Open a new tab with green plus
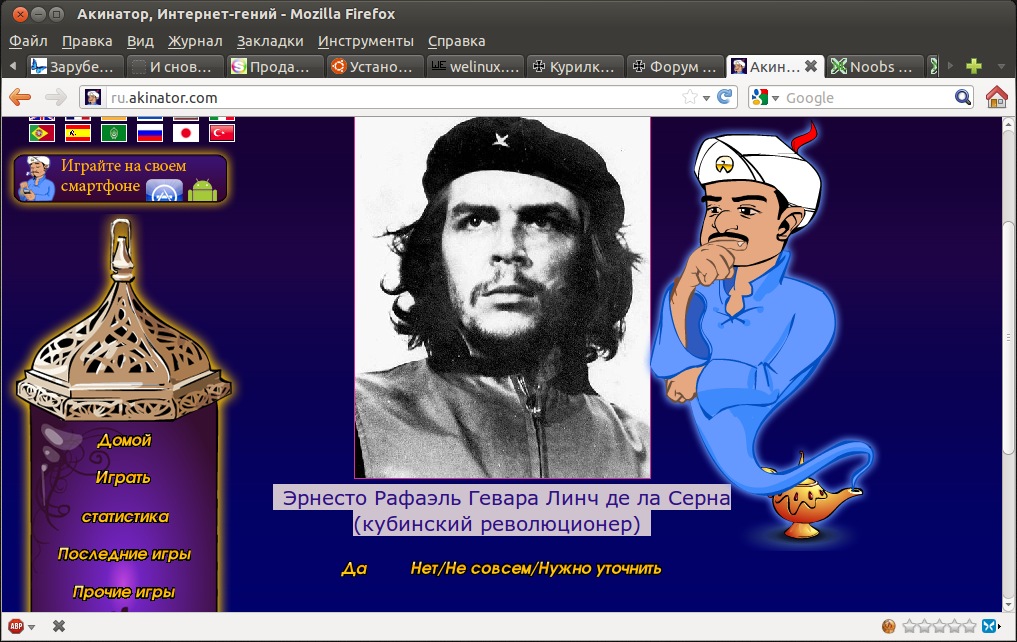 coord(974,66)
